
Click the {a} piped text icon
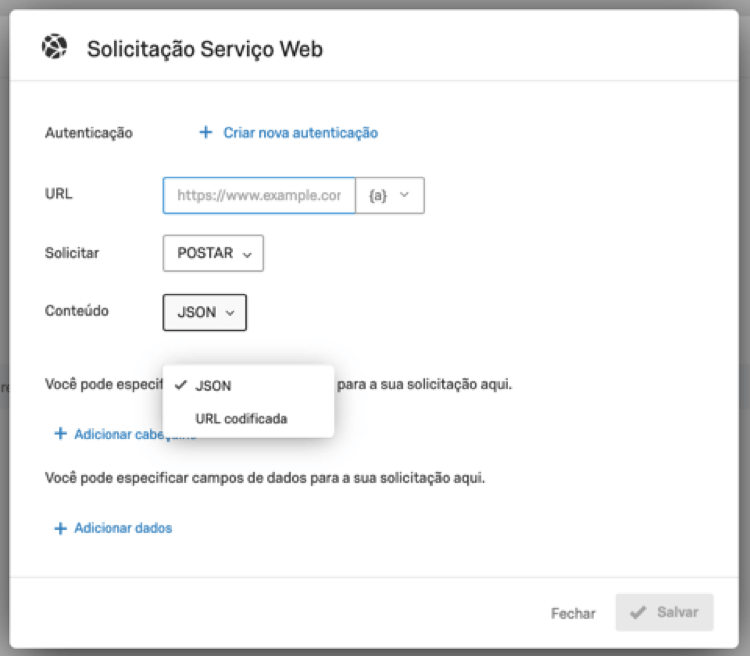(x=378, y=196)
